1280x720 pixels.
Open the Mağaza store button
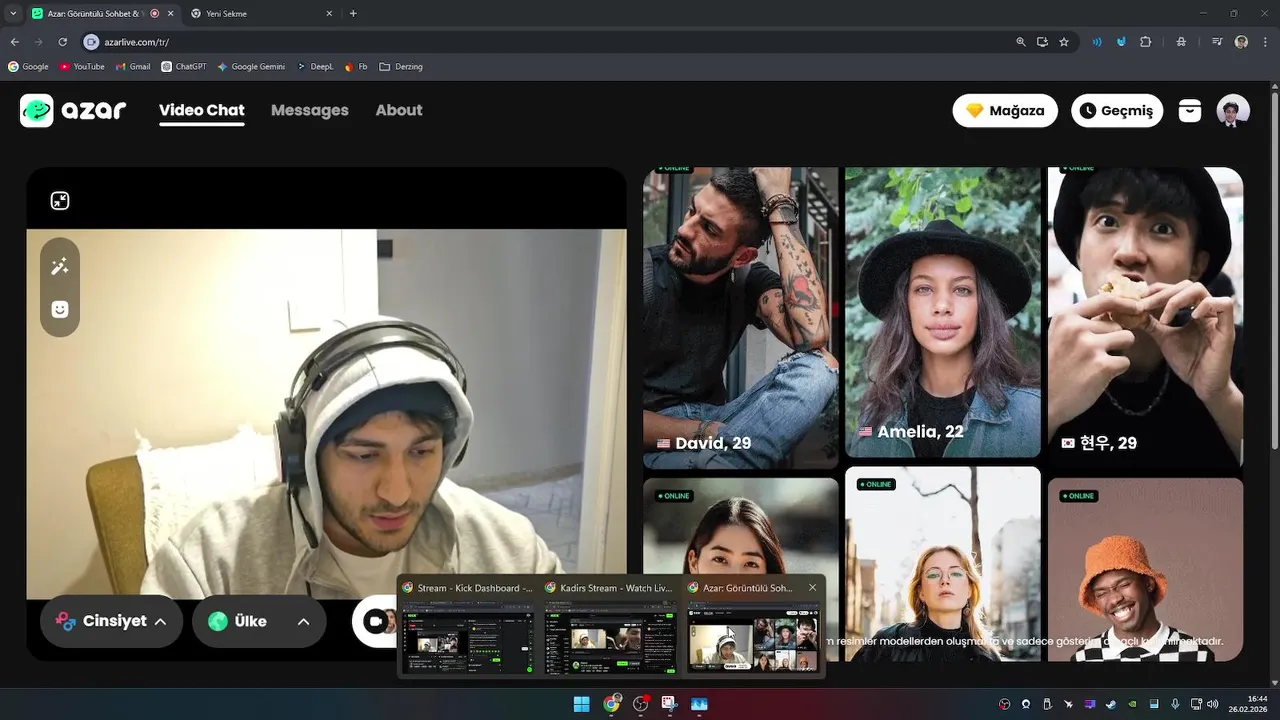(x=1005, y=110)
